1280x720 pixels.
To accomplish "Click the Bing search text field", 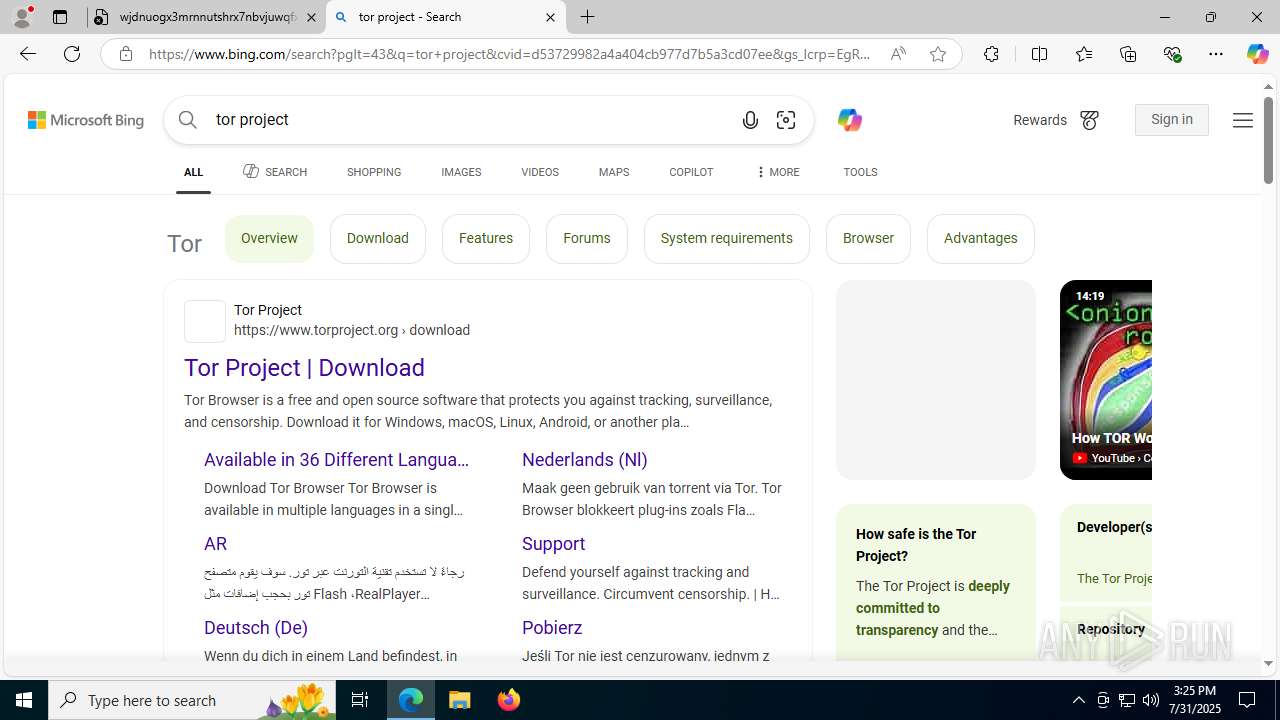I will pyautogui.click(x=470, y=120).
